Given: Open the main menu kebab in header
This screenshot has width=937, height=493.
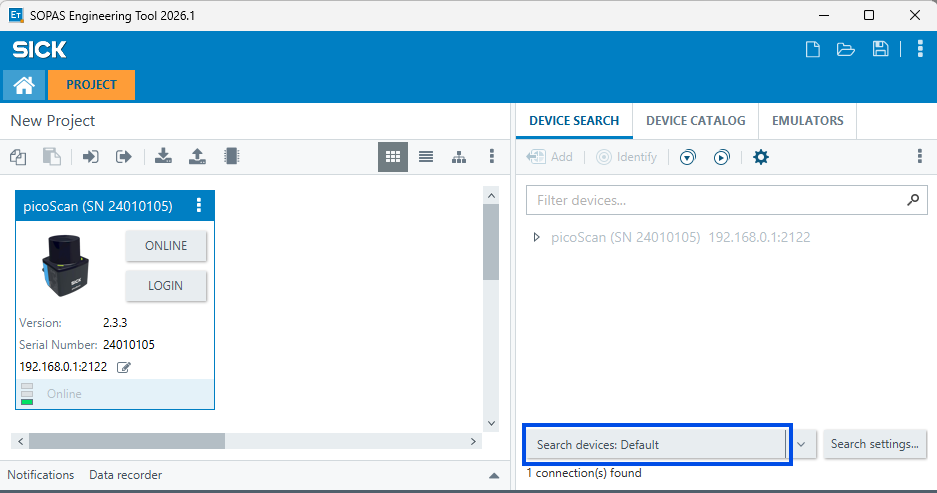Looking at the screenshot, I should pos(920,49).
